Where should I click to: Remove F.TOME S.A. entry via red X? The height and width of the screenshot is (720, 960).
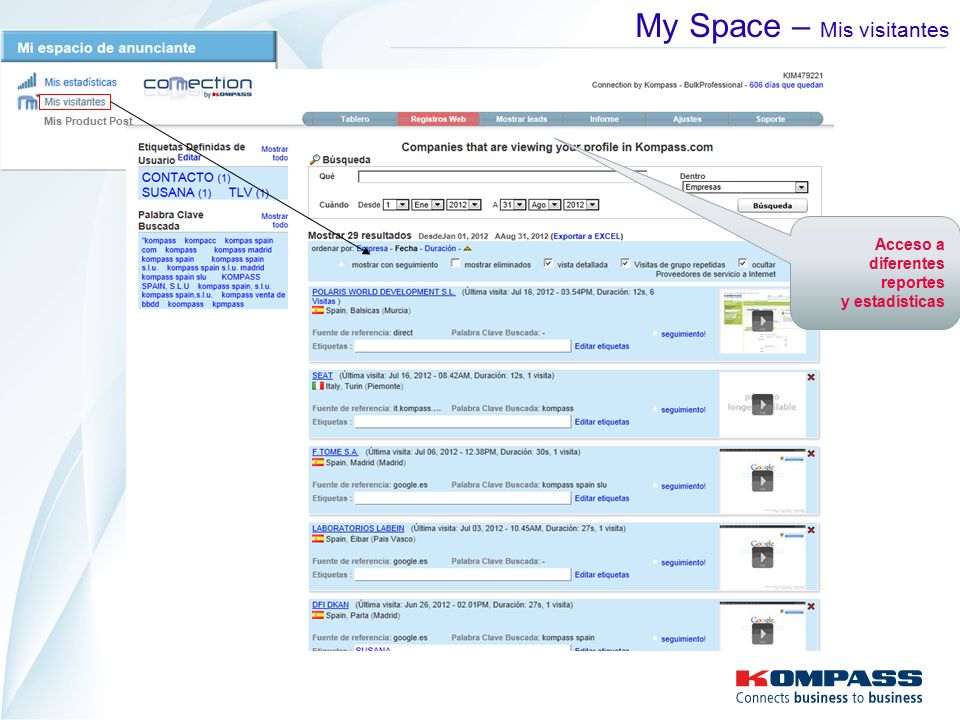(x=811, y=454)
